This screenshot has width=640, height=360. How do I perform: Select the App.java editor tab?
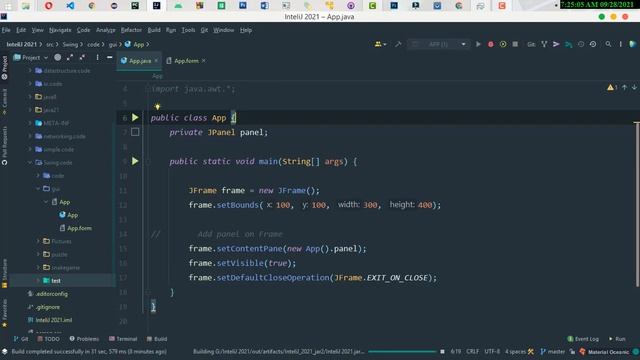139,61
